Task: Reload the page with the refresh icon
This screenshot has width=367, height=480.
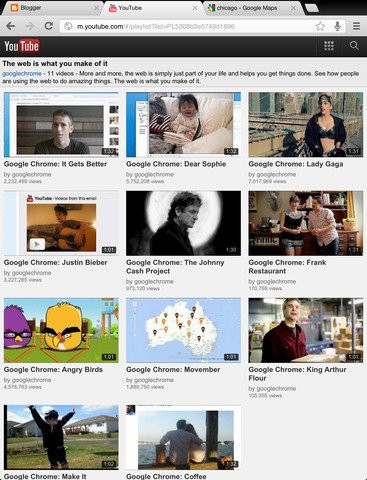Action: [x=49, y=26]
